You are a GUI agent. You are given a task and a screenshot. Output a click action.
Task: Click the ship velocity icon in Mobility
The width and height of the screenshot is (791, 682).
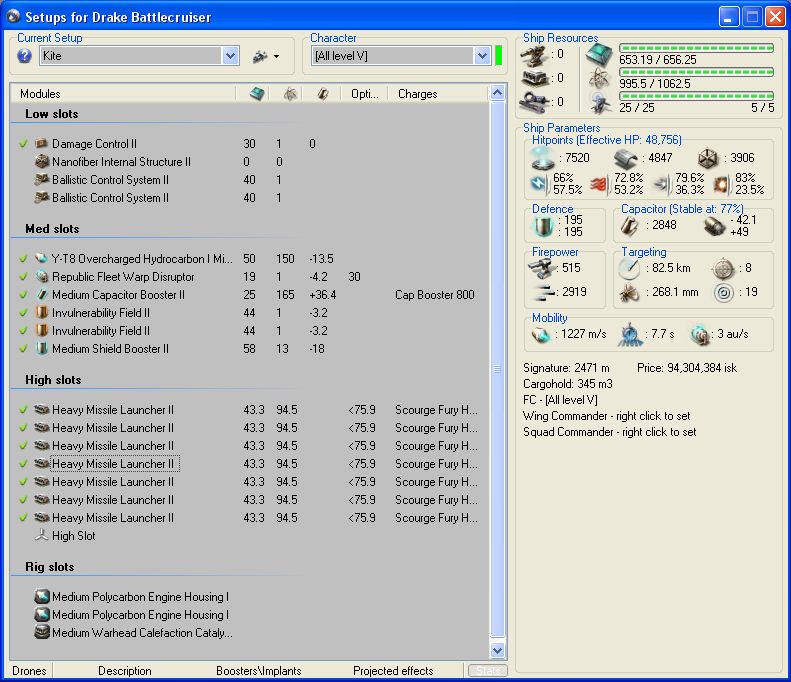[x=541, y=334]
